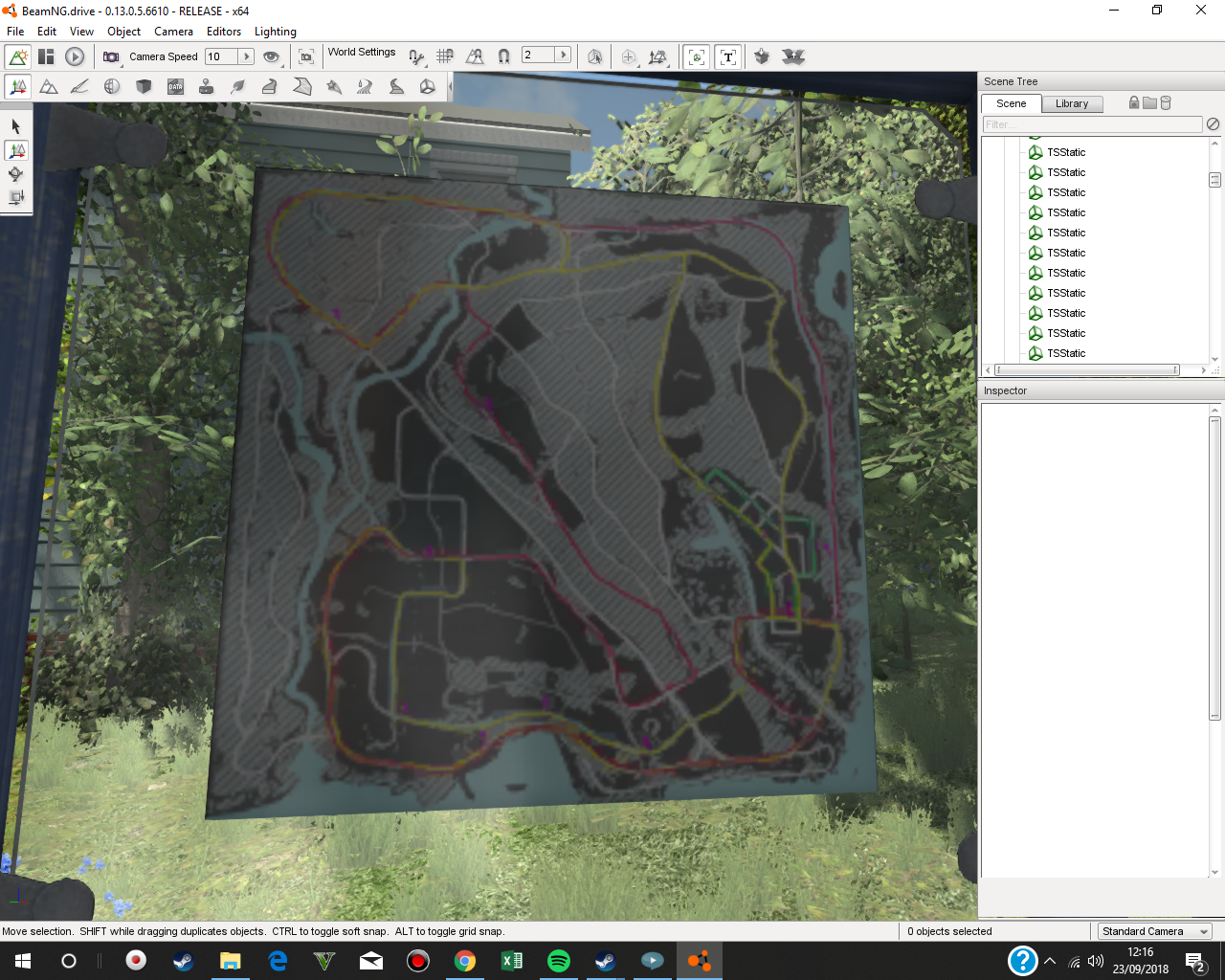Toggle object icons rendering button
This screenshot has width=1225, height=980.
pyautogui.click(x=697, y=56)
